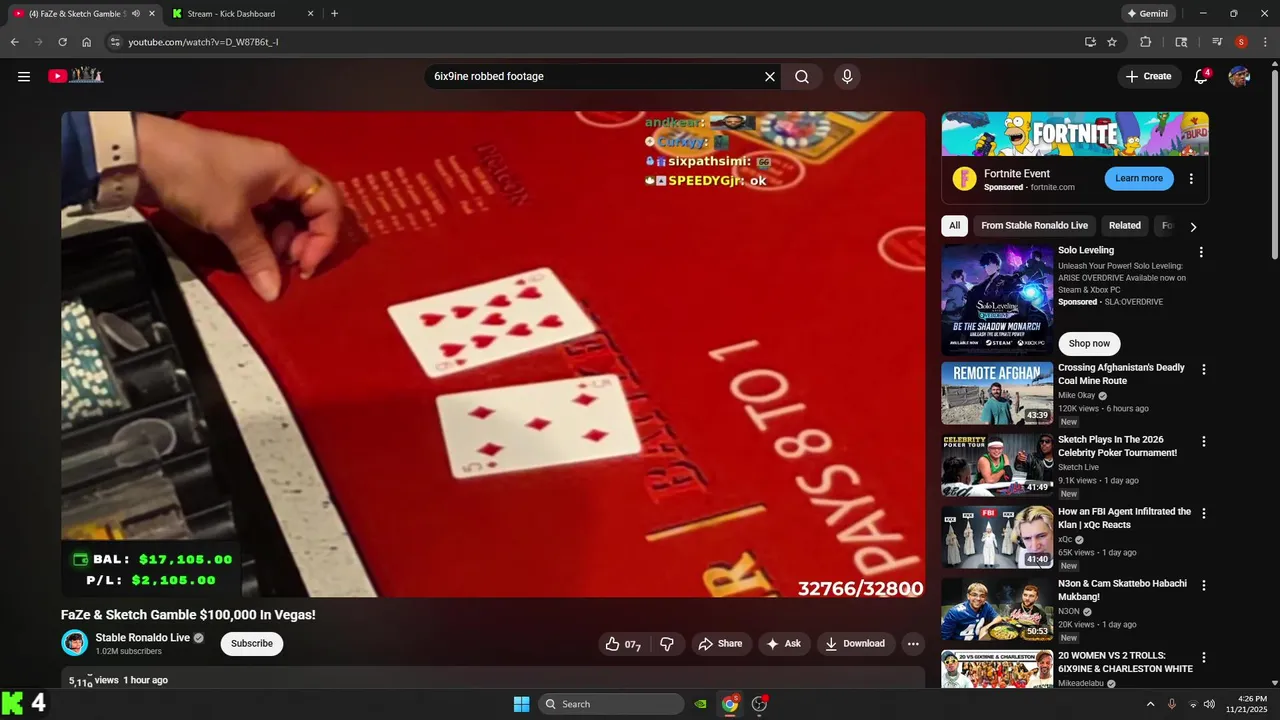1280x720 pixels.
Task: Bookmark this page with the star icon
Action: pos(1112,42)
